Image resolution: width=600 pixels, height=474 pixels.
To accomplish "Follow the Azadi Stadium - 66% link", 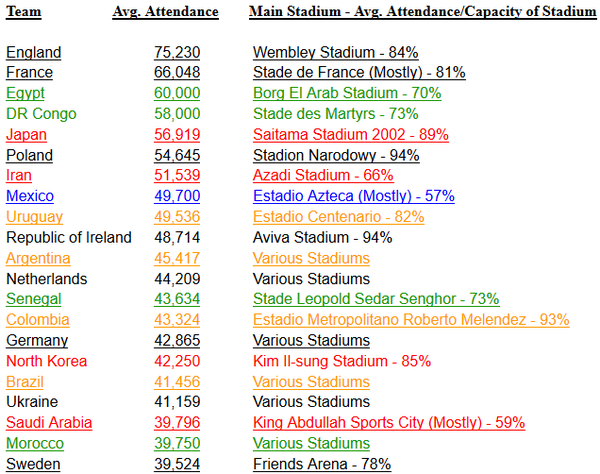I will [x=321, y=175].
